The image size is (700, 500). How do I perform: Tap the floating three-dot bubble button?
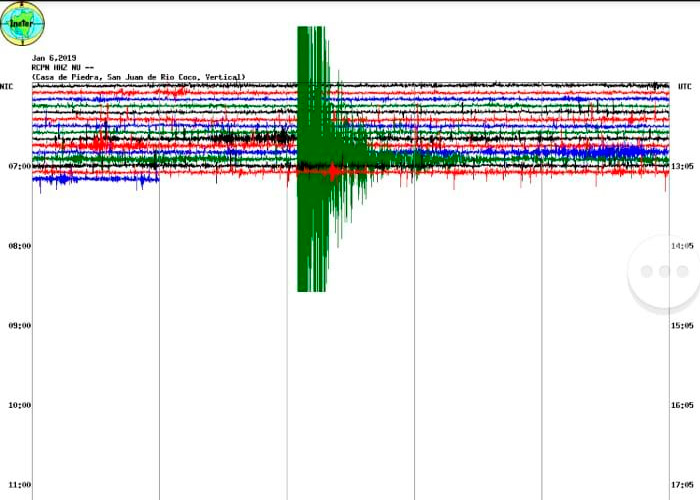click(662, 271)
